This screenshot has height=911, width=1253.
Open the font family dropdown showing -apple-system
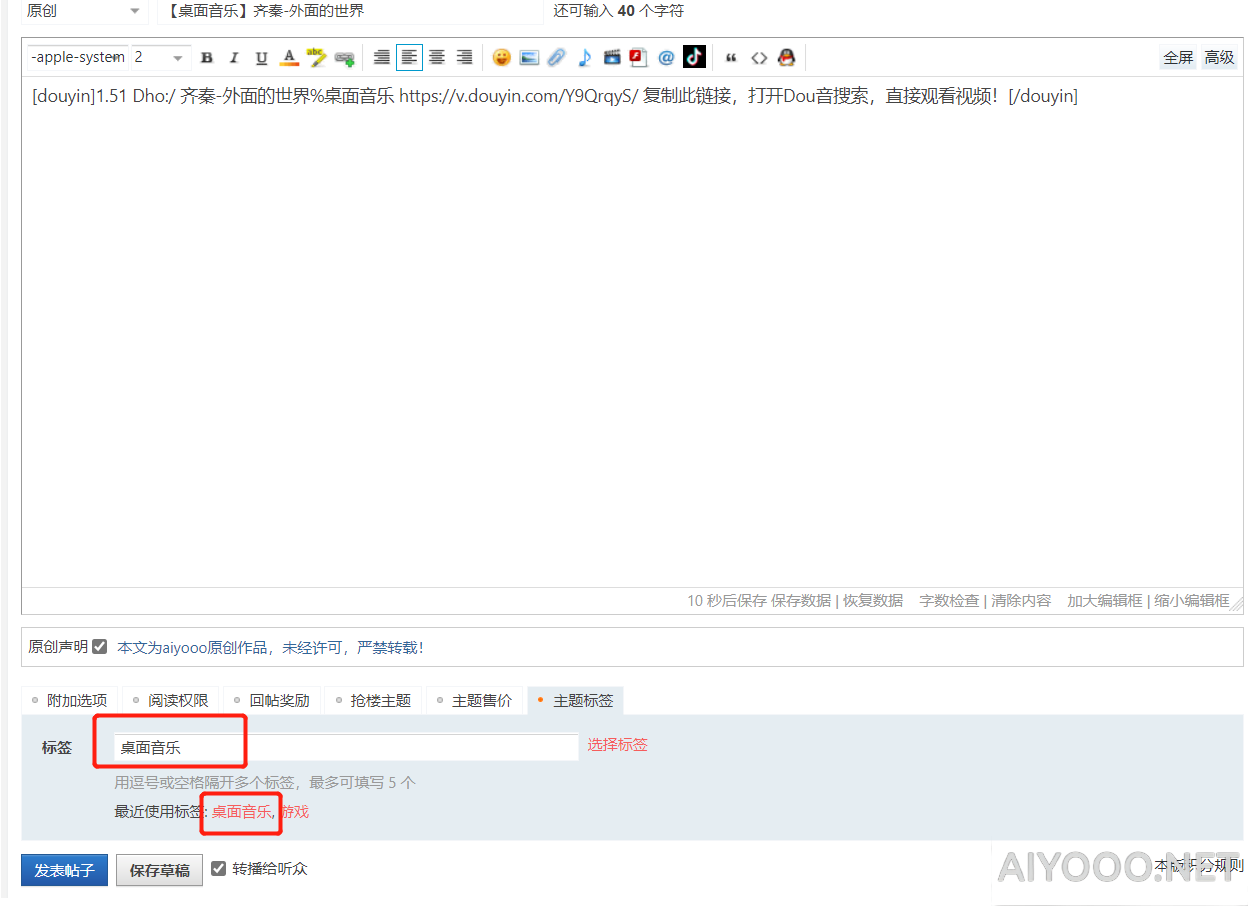(78, 57)
